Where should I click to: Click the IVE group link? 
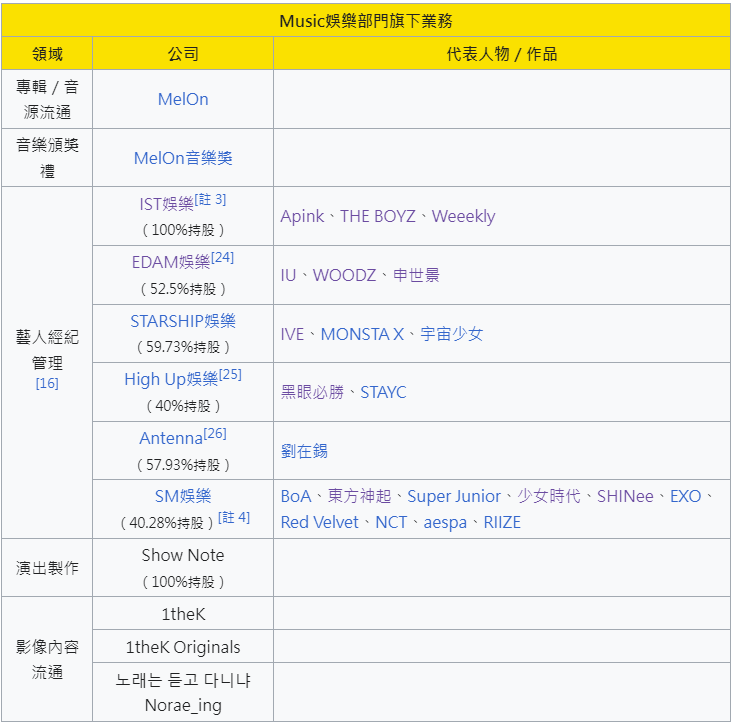tap(292, 334)
